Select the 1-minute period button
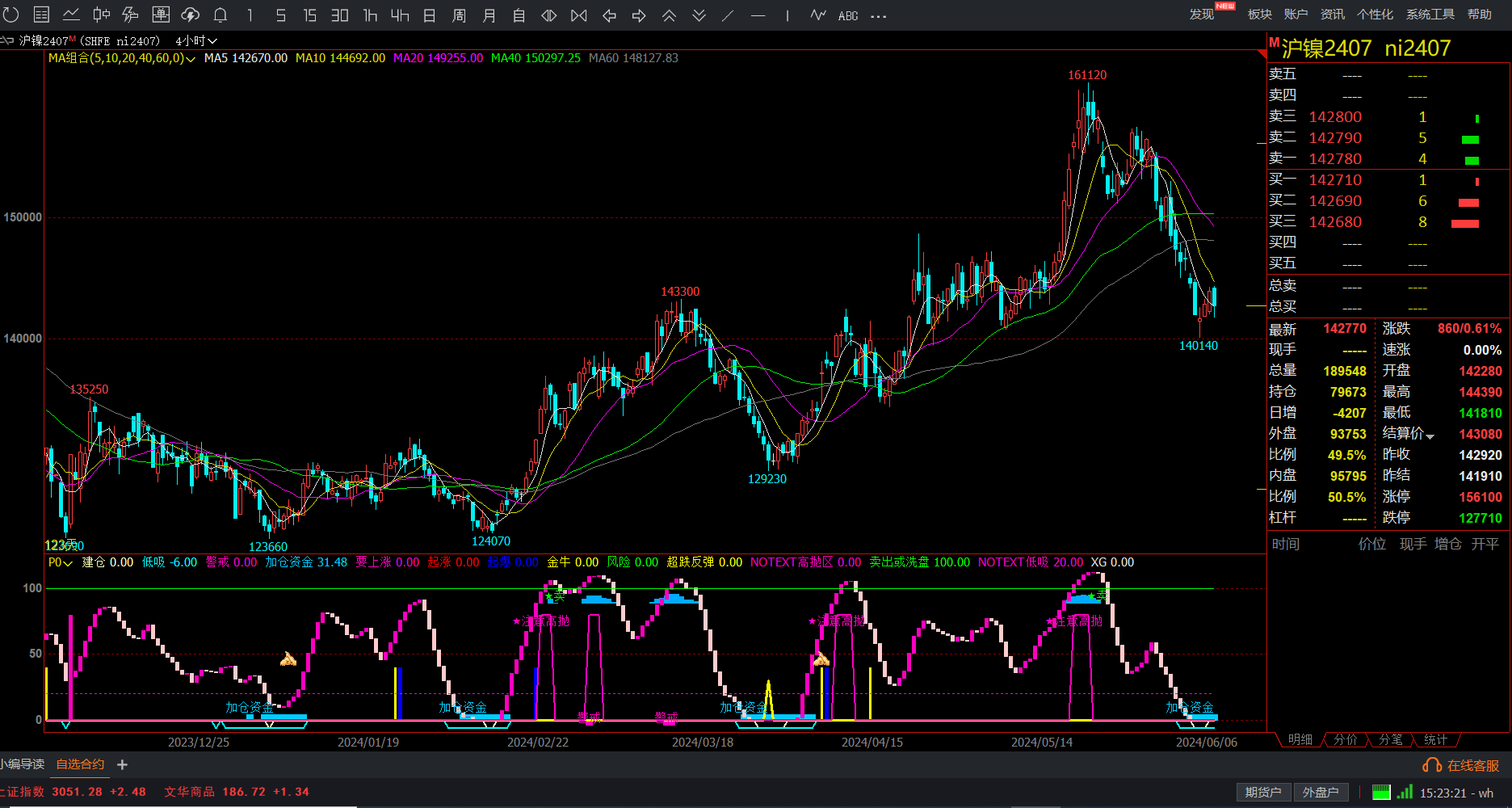1512x808 pixels. [x=250, y=15]
